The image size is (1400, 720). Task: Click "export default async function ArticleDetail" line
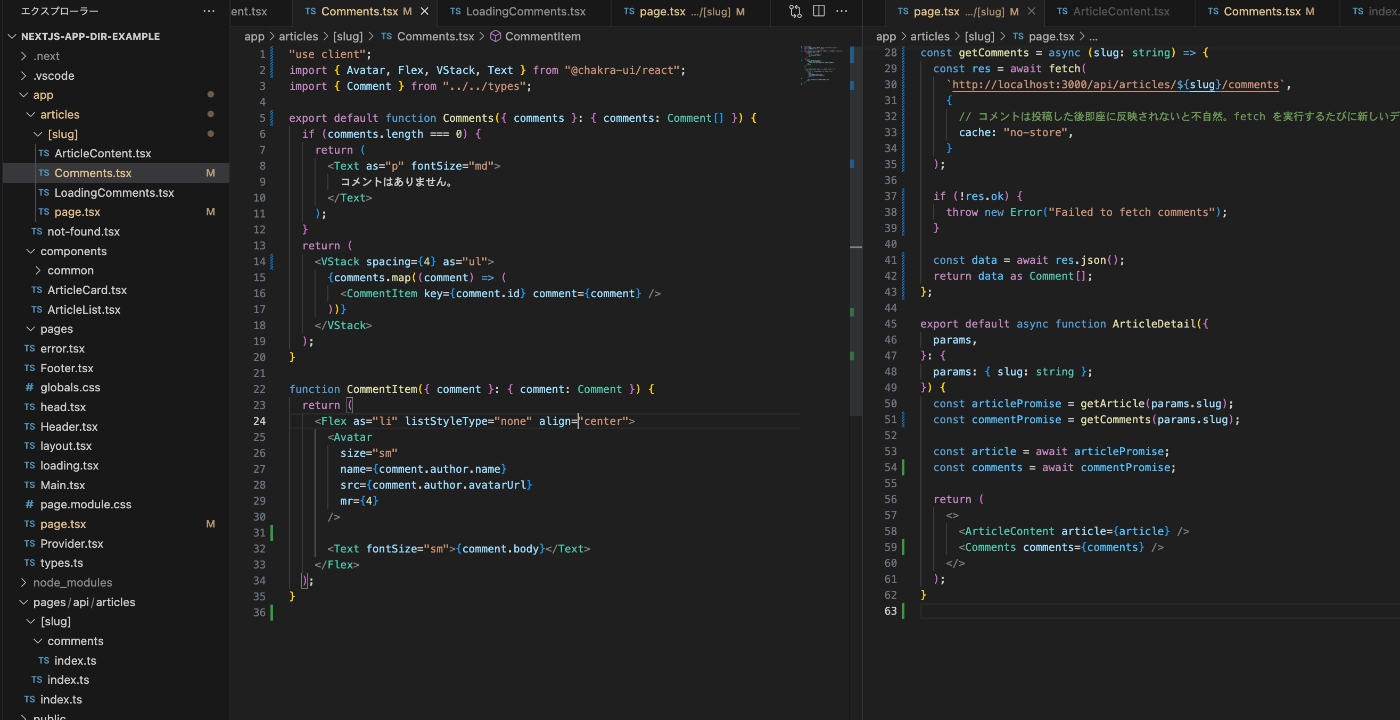1062,324
